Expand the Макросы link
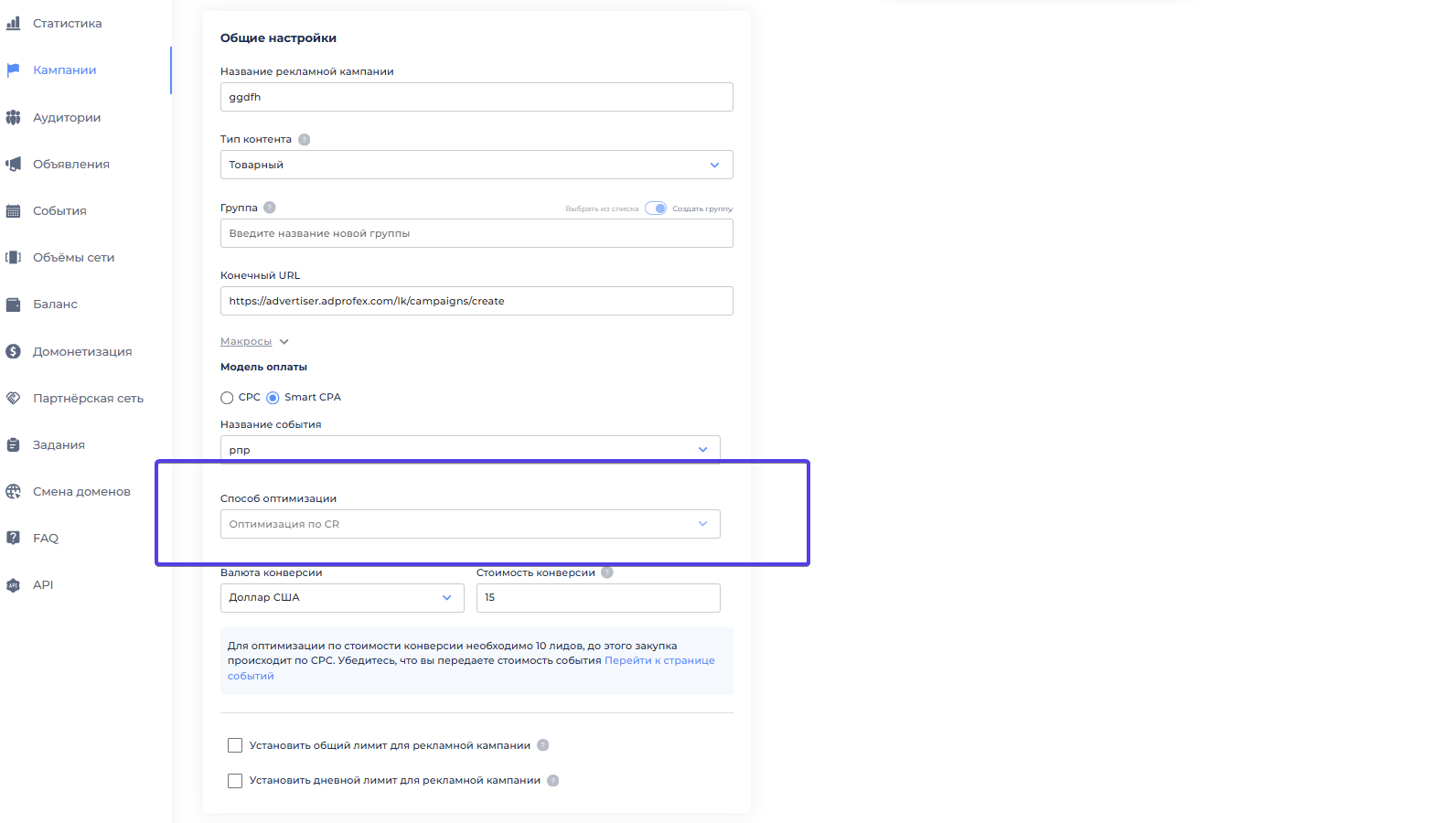 point(246,342)
